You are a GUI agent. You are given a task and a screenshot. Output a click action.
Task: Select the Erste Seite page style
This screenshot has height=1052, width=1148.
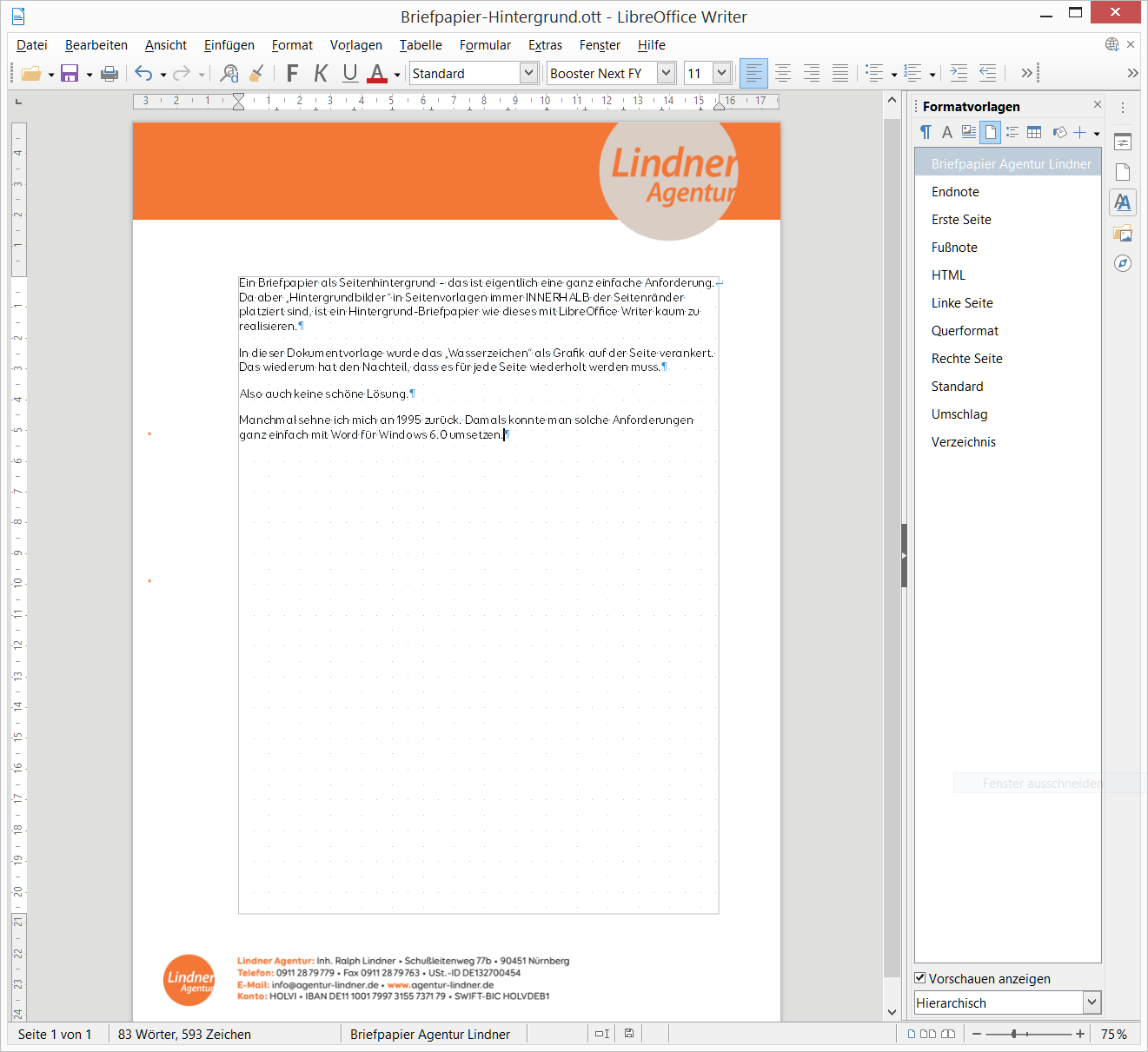point(1008,220)
